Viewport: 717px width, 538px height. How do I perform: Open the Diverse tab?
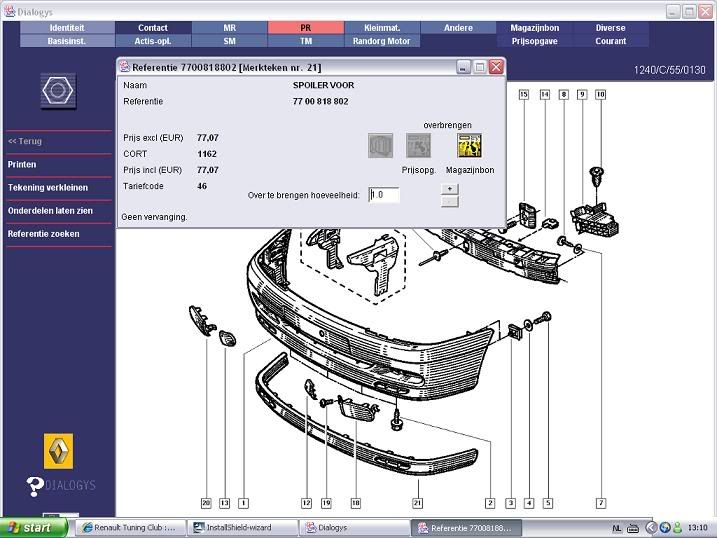coord(610,28)
